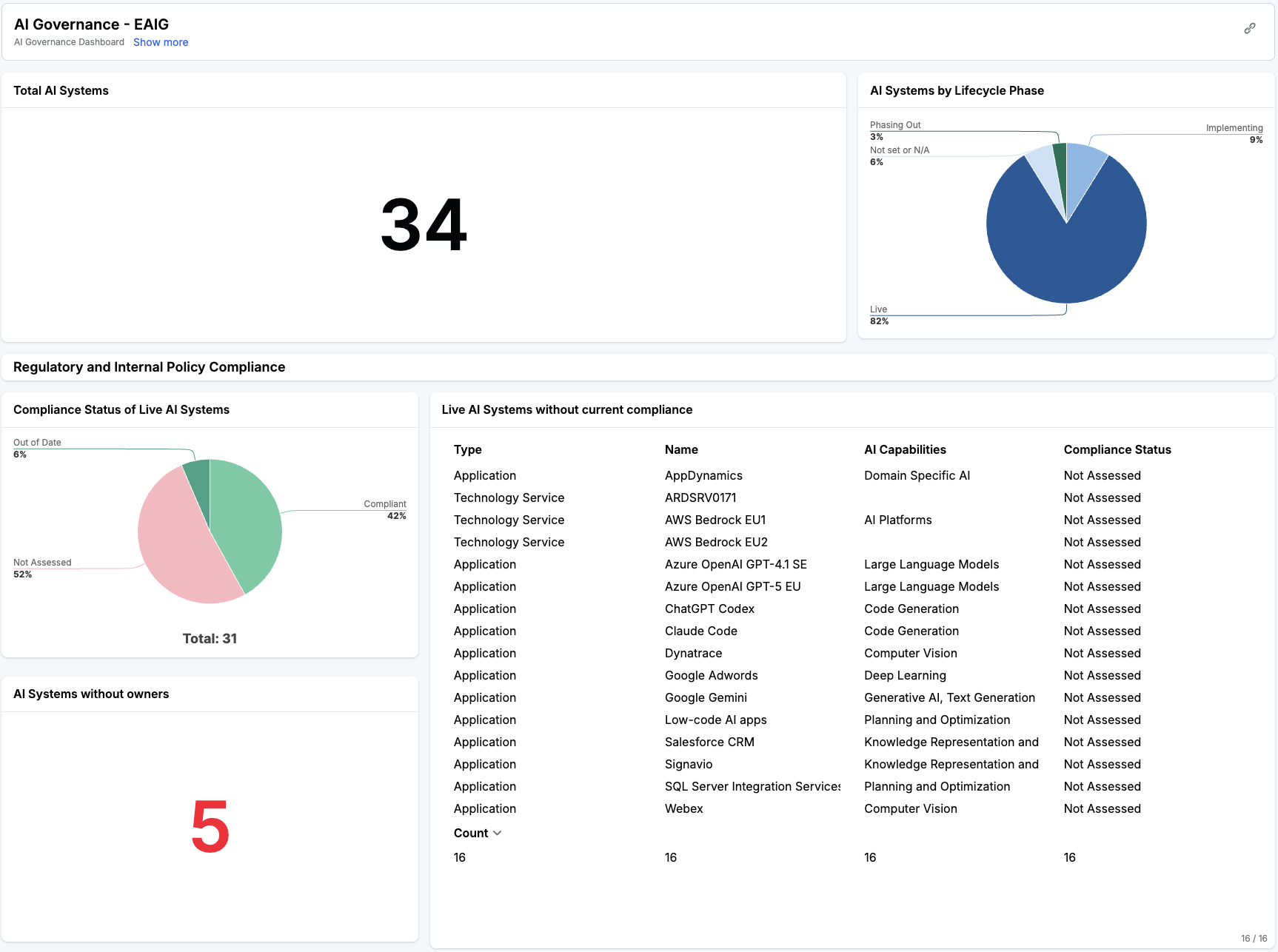Select the ARDSRV0171 technology service
The height and width of the screenshot is (952, 1278).
coord(700,497)
